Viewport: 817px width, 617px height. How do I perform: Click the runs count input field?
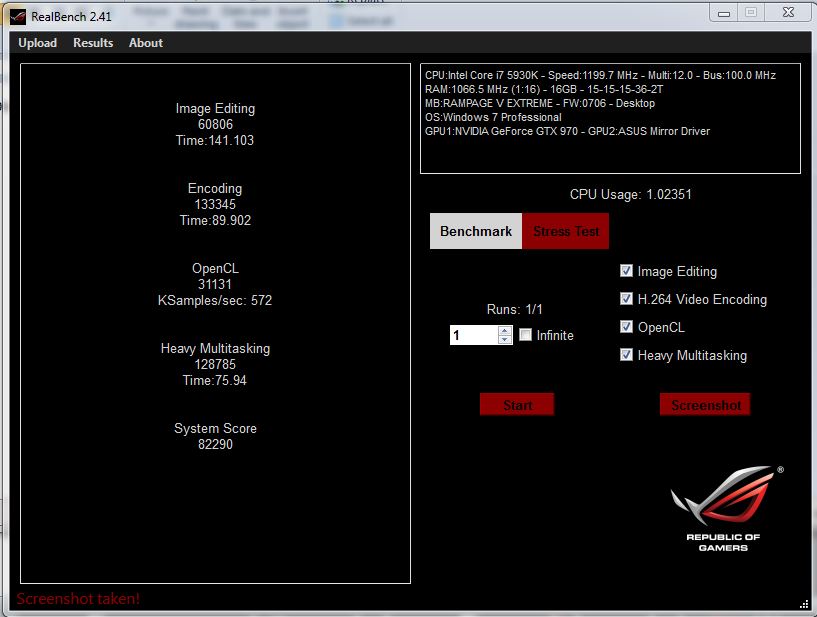[x=474, y=335]
